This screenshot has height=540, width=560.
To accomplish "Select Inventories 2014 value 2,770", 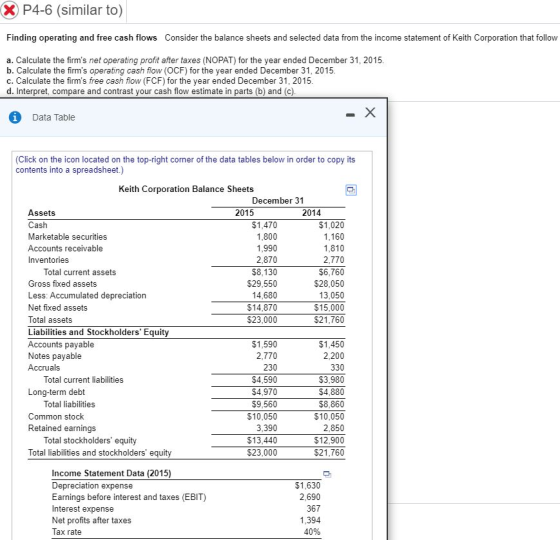I will pyautogui.click(x=334, y=260).
